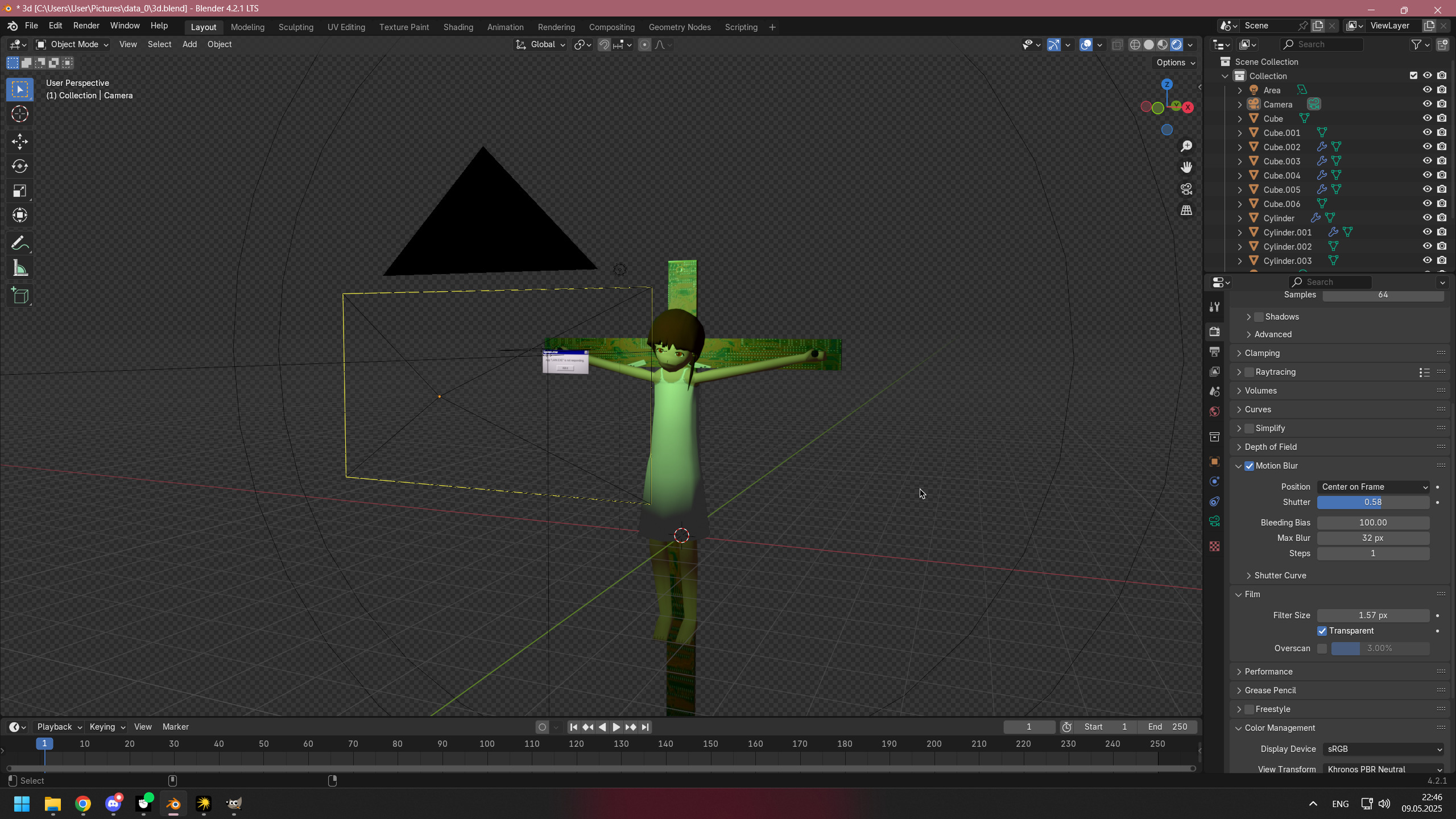Disable the Motion Blur checkbox
Viewport: 1456px width, 819px height.
coord(1250,466)
